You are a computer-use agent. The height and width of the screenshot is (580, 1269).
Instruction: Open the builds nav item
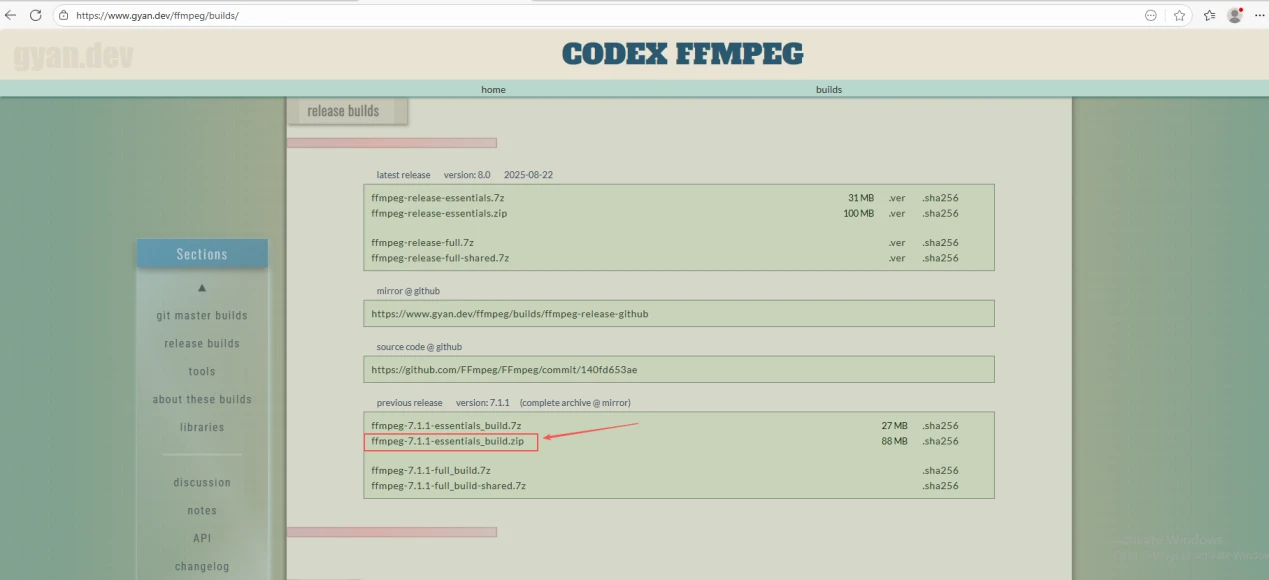tap(828, 89)
